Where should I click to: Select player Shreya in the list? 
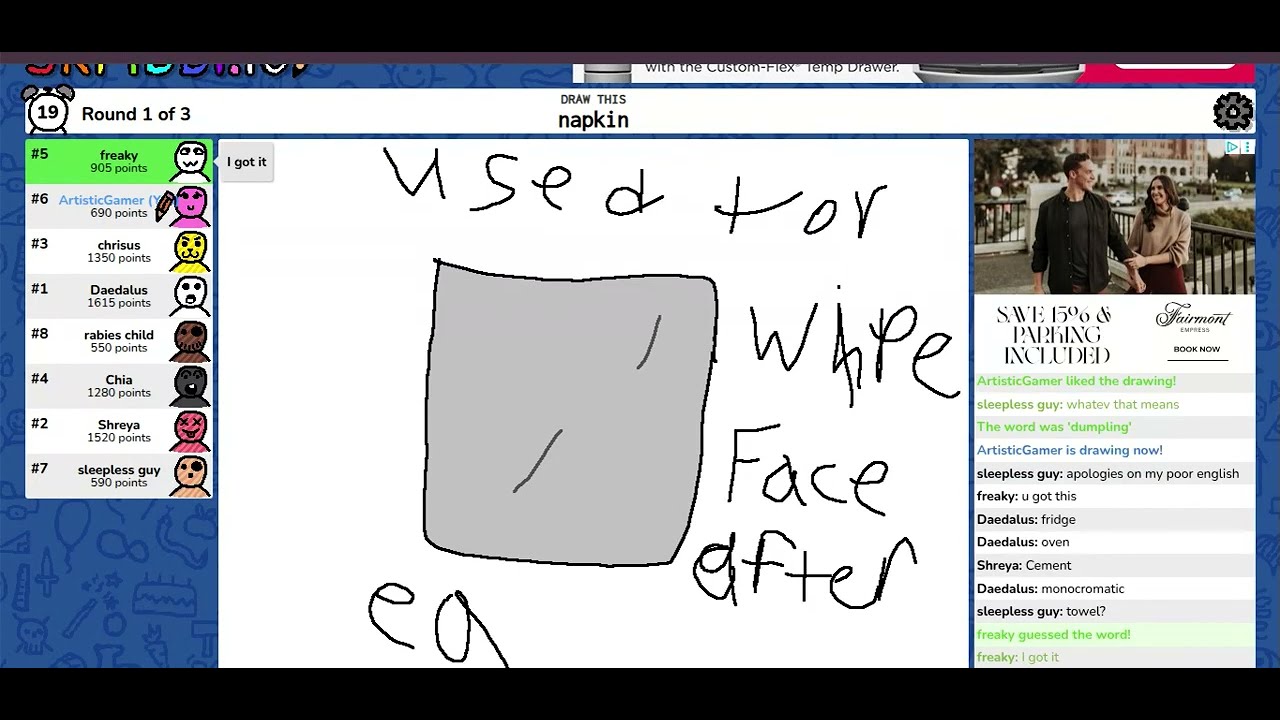pos(119,430)
